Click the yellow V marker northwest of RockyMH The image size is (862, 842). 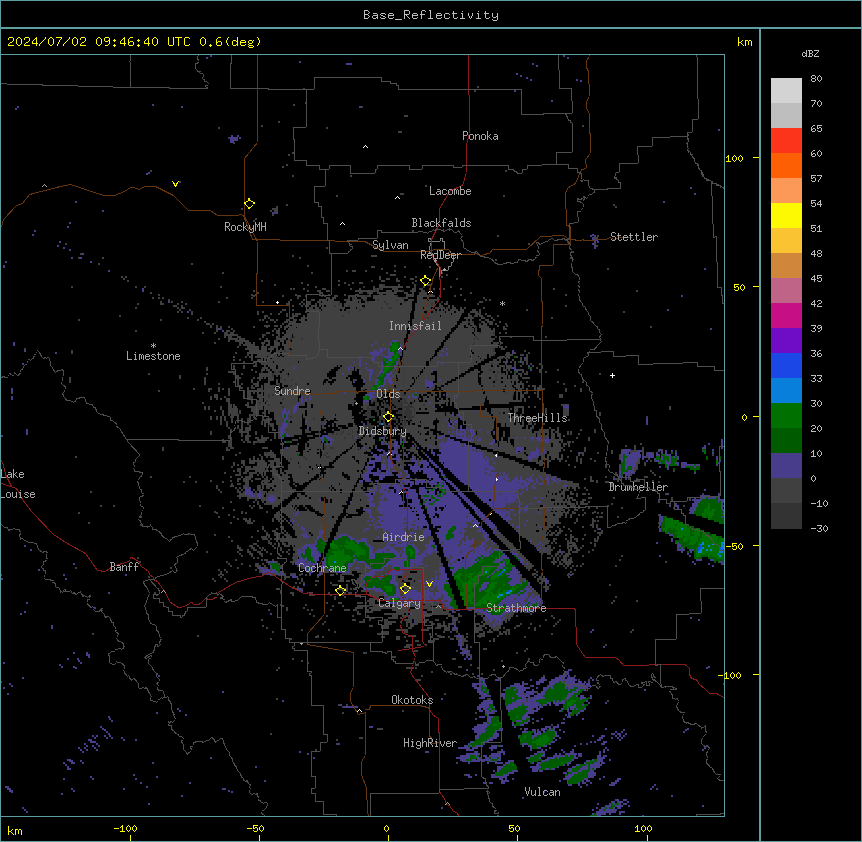[175, 184]
